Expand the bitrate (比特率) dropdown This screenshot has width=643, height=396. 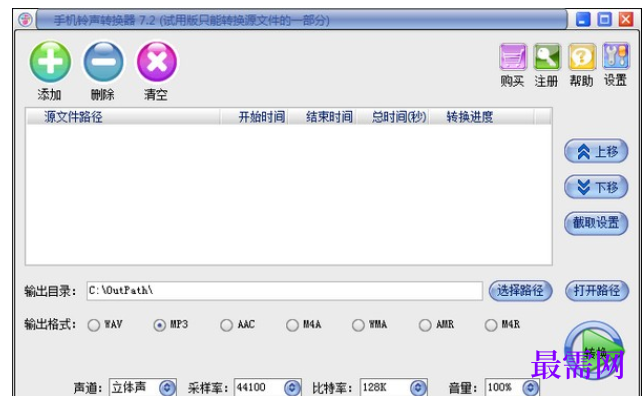pos(418,387)
